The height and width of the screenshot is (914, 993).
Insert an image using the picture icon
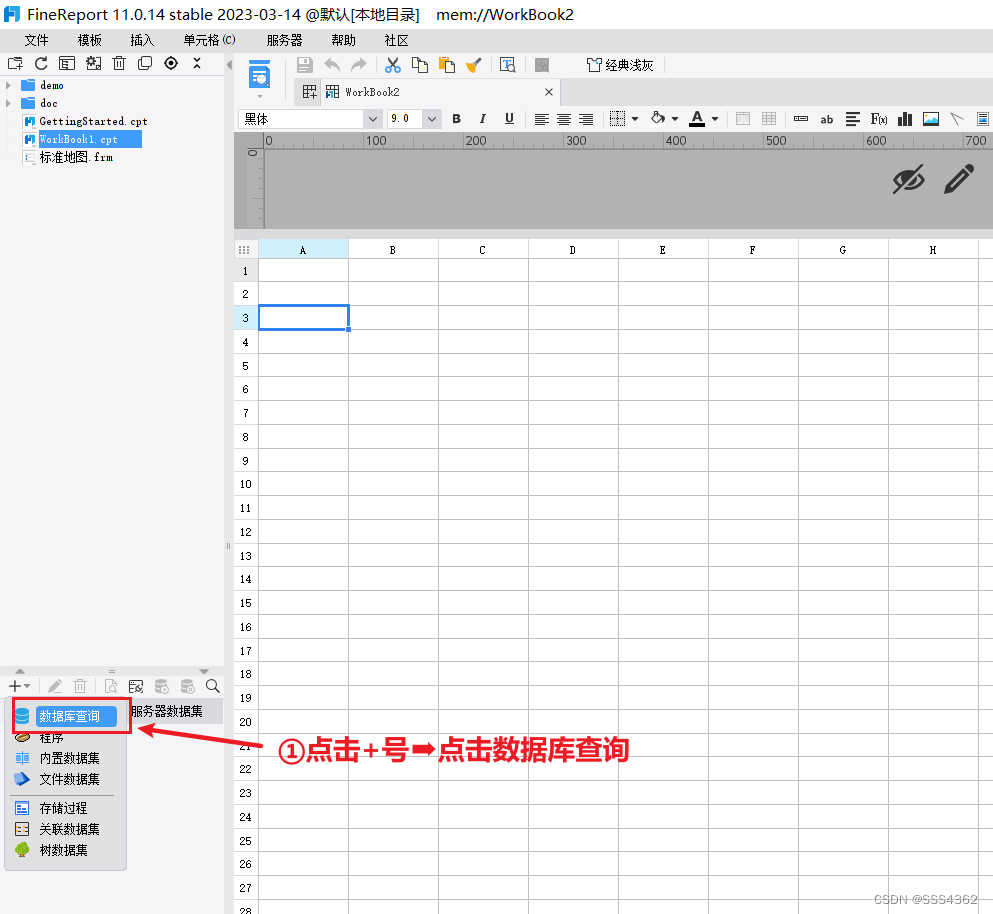point(931,119)
